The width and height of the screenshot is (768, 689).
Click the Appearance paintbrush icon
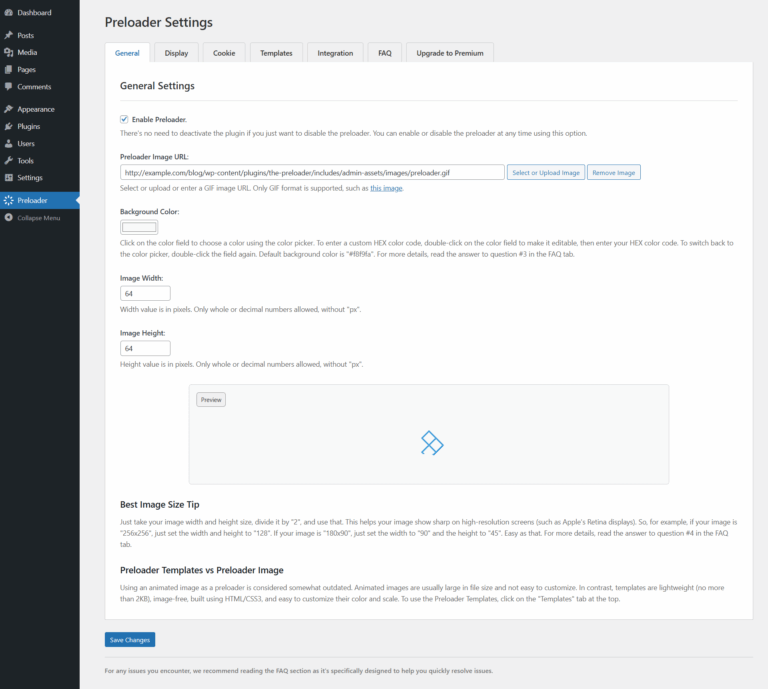tap(8, 109)
